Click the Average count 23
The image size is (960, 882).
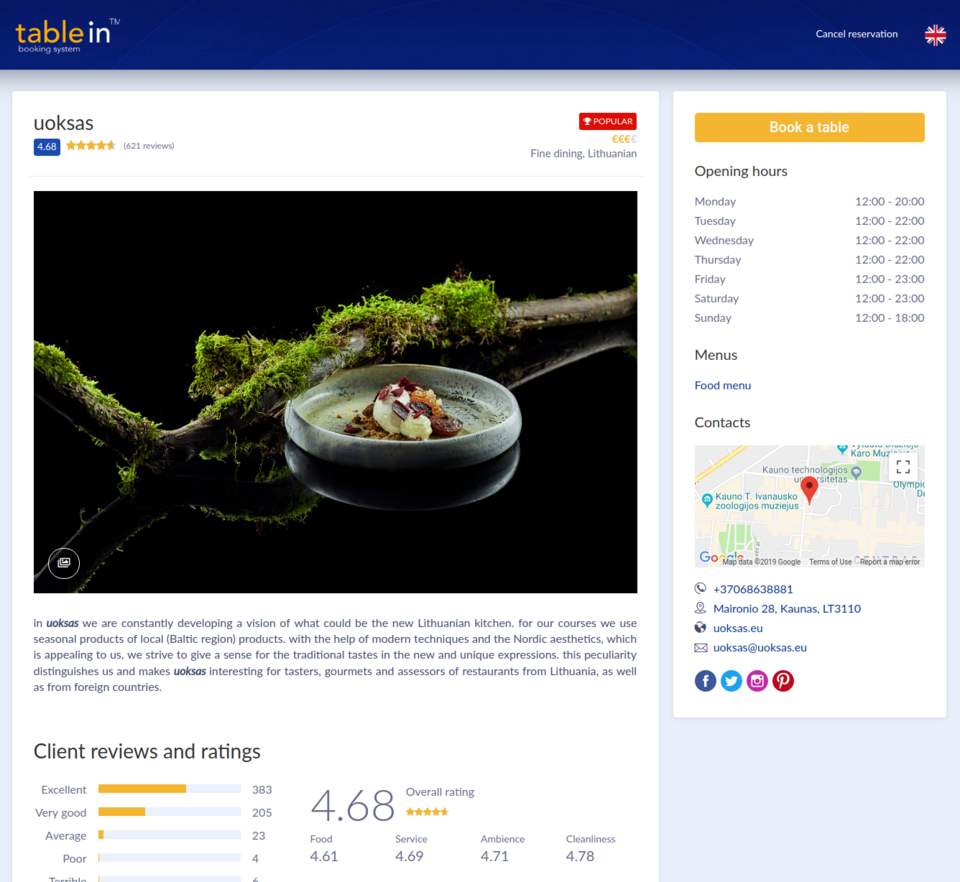[258, 835]
